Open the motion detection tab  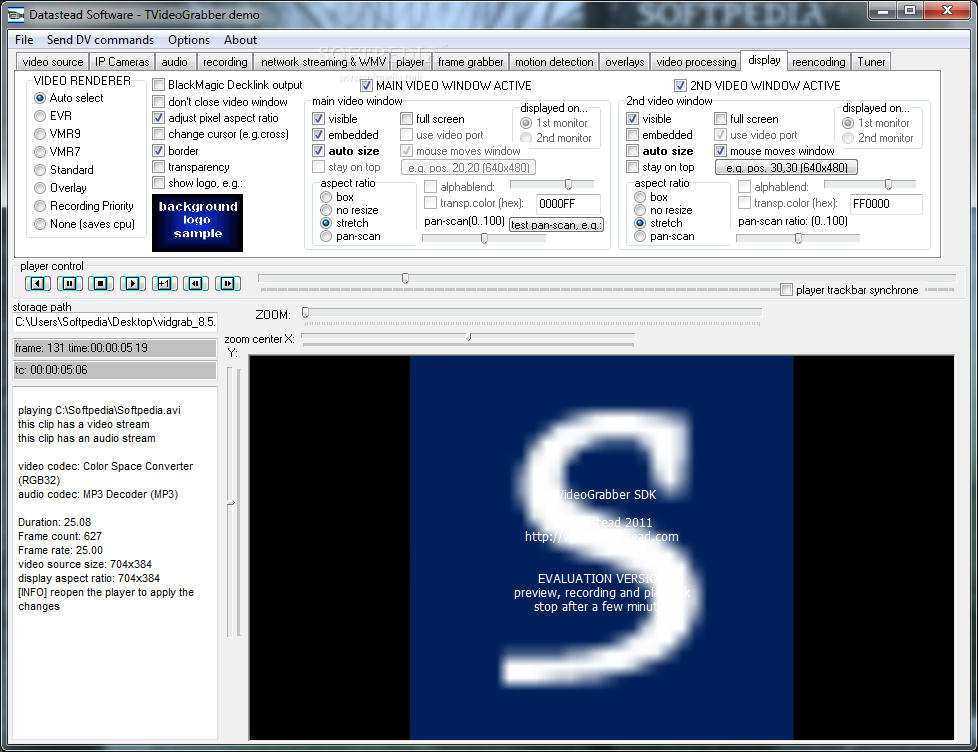(x=554, y=62)
